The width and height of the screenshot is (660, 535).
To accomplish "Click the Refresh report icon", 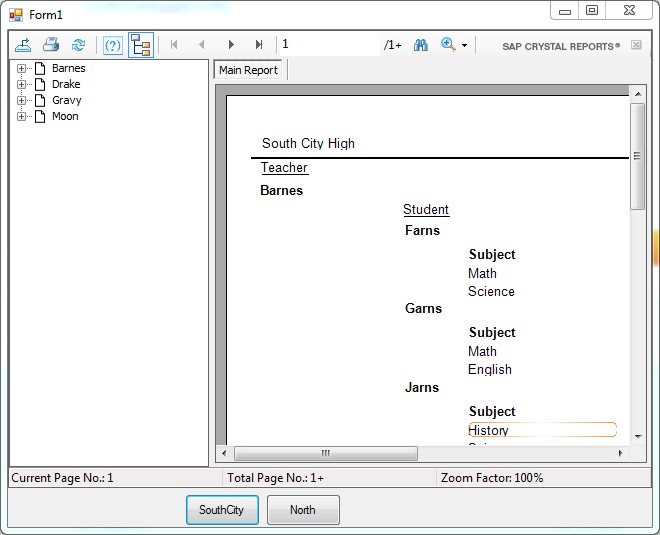I will click(78, 45).
